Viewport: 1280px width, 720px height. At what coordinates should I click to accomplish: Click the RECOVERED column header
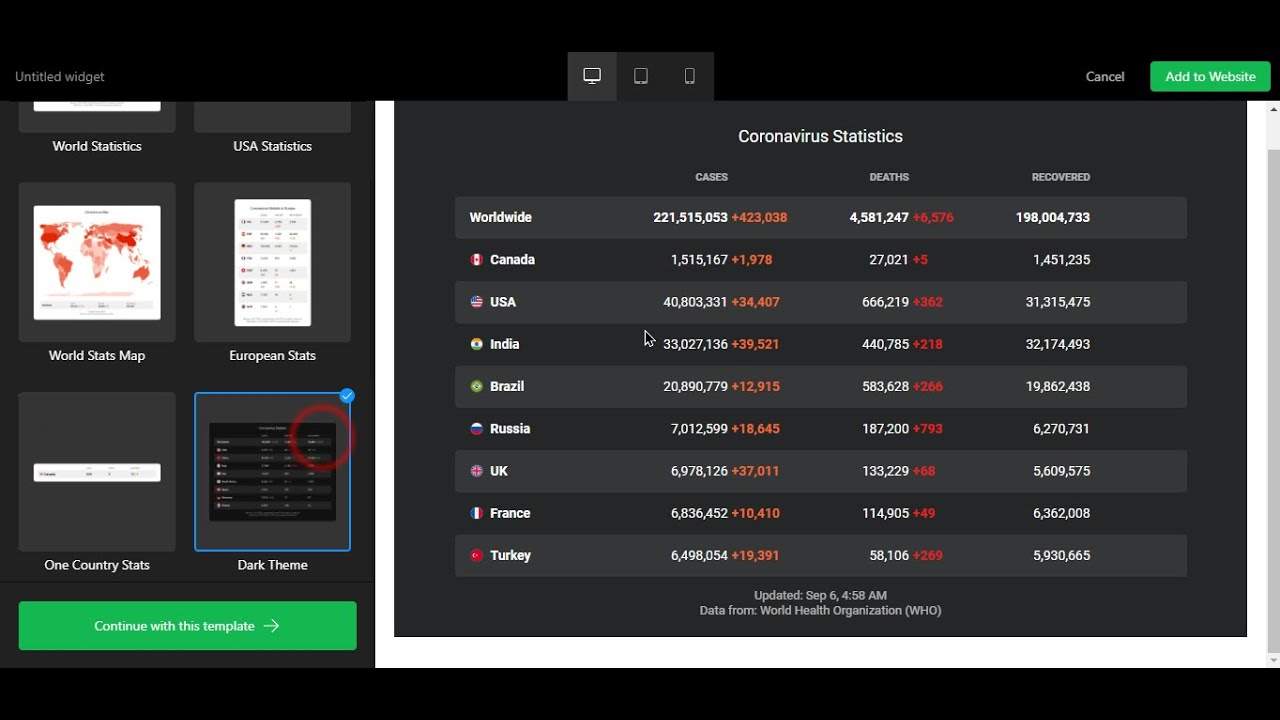pos(1061,177)
